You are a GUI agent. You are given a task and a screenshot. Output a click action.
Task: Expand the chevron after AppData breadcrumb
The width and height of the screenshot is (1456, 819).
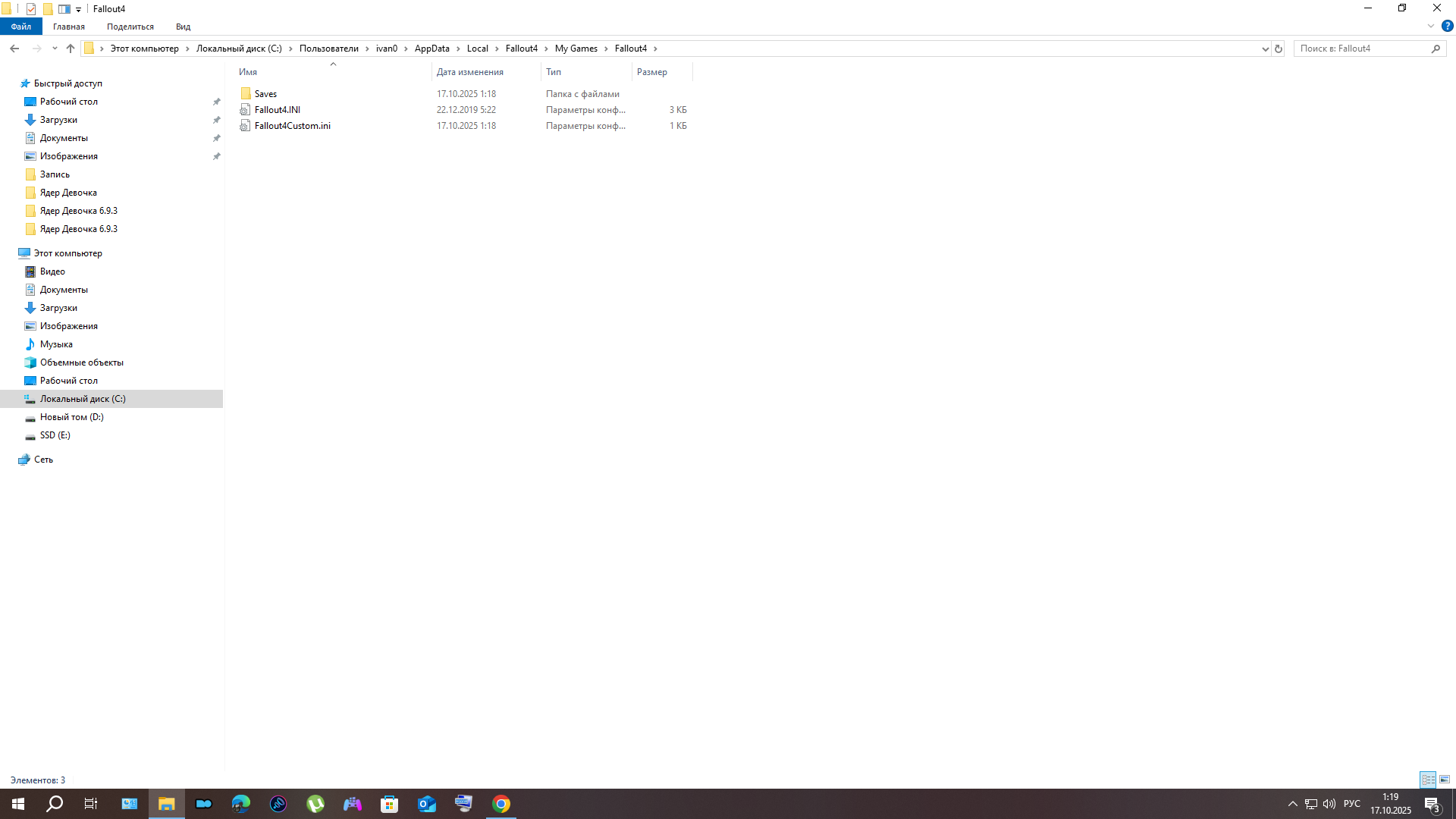458,49
